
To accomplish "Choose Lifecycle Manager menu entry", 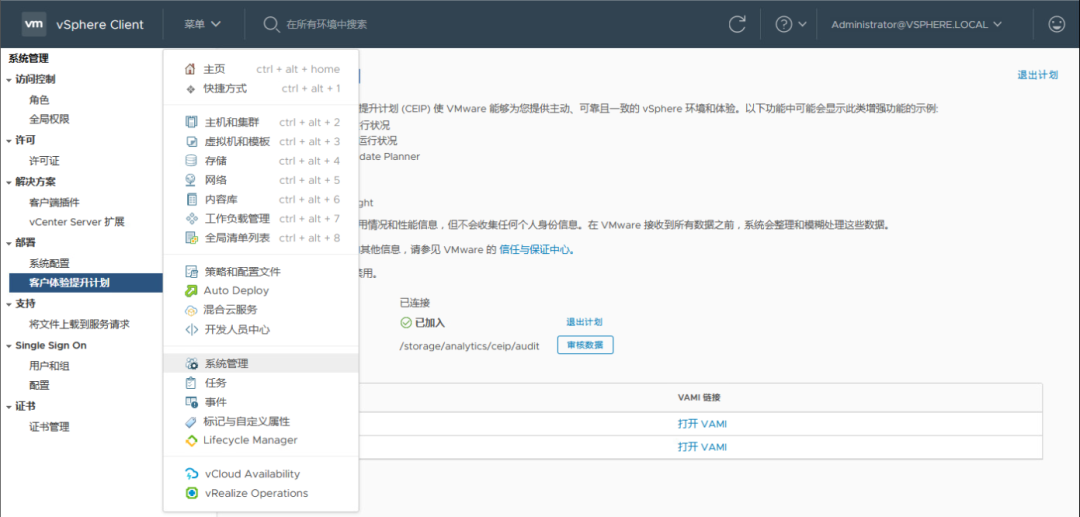I will click(260, 440).
